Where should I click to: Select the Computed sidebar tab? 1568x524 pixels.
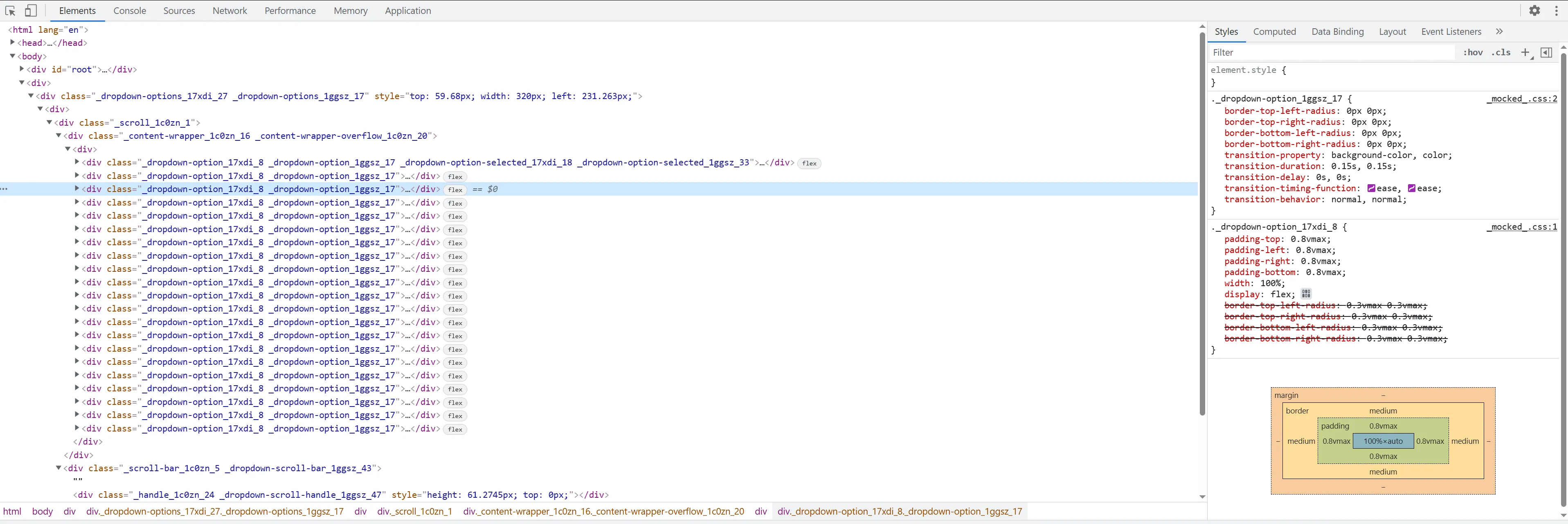click(1274, 32)
